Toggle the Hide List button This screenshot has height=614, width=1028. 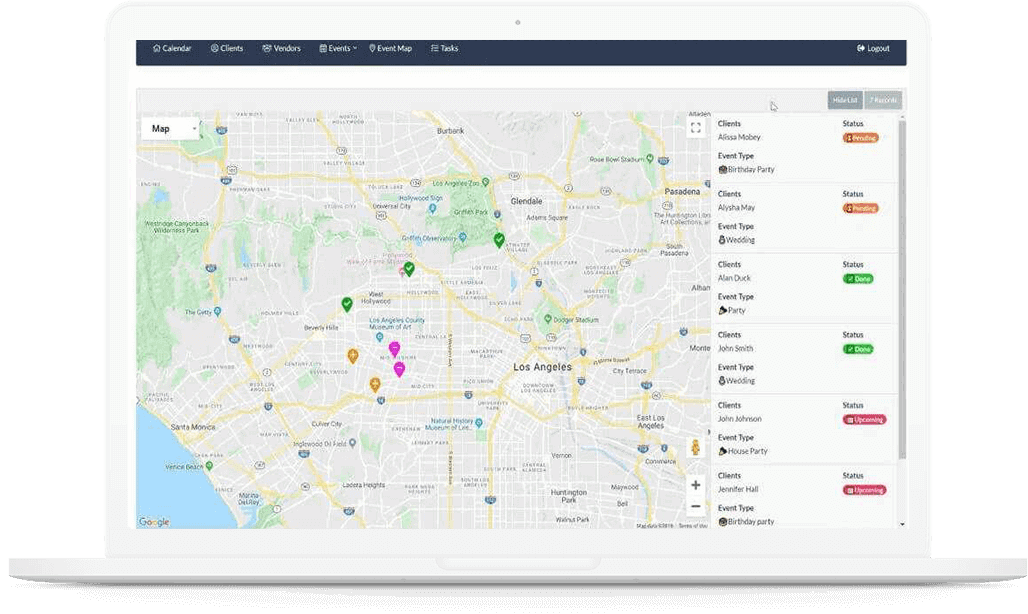tap(844, 100)
